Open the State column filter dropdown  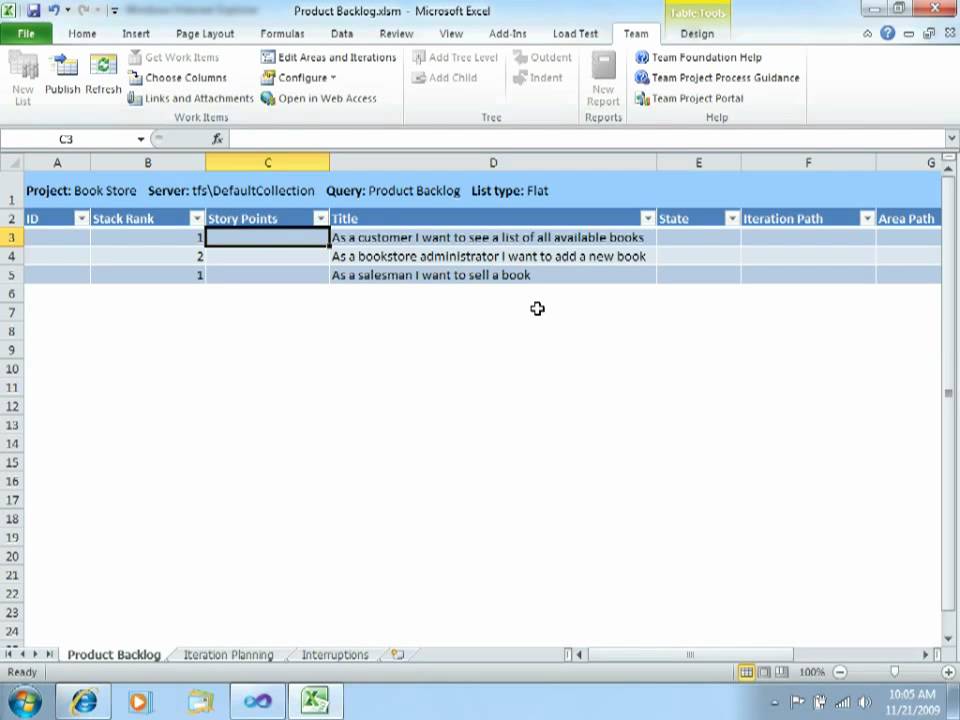click(x=732, y=219)
